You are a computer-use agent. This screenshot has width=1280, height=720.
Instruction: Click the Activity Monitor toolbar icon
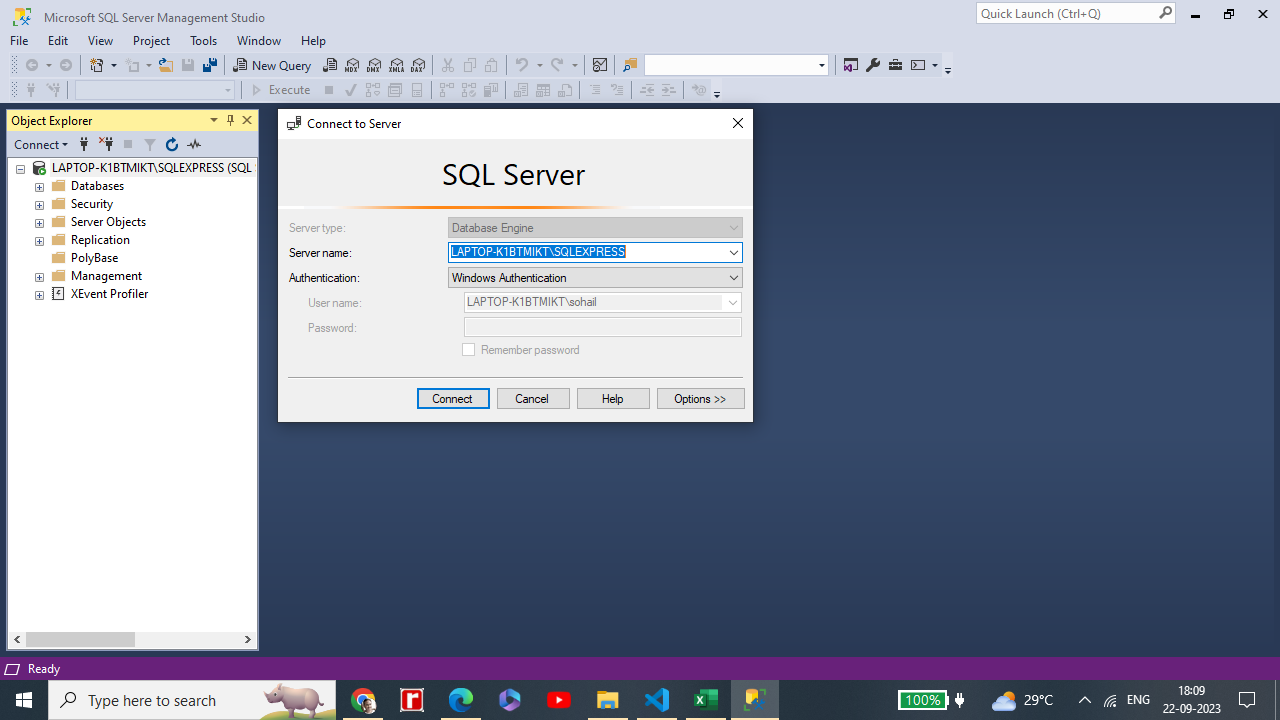[x=600, y=65]
